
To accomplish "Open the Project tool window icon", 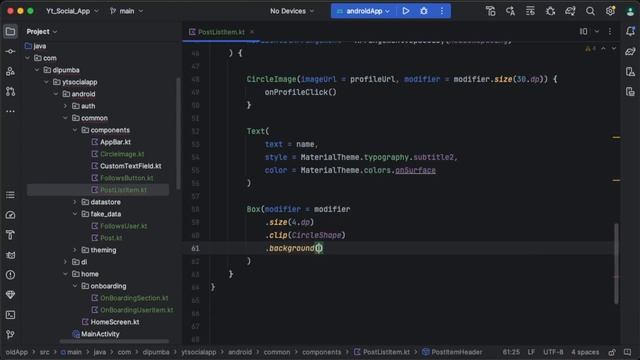I will click(10, 31).
